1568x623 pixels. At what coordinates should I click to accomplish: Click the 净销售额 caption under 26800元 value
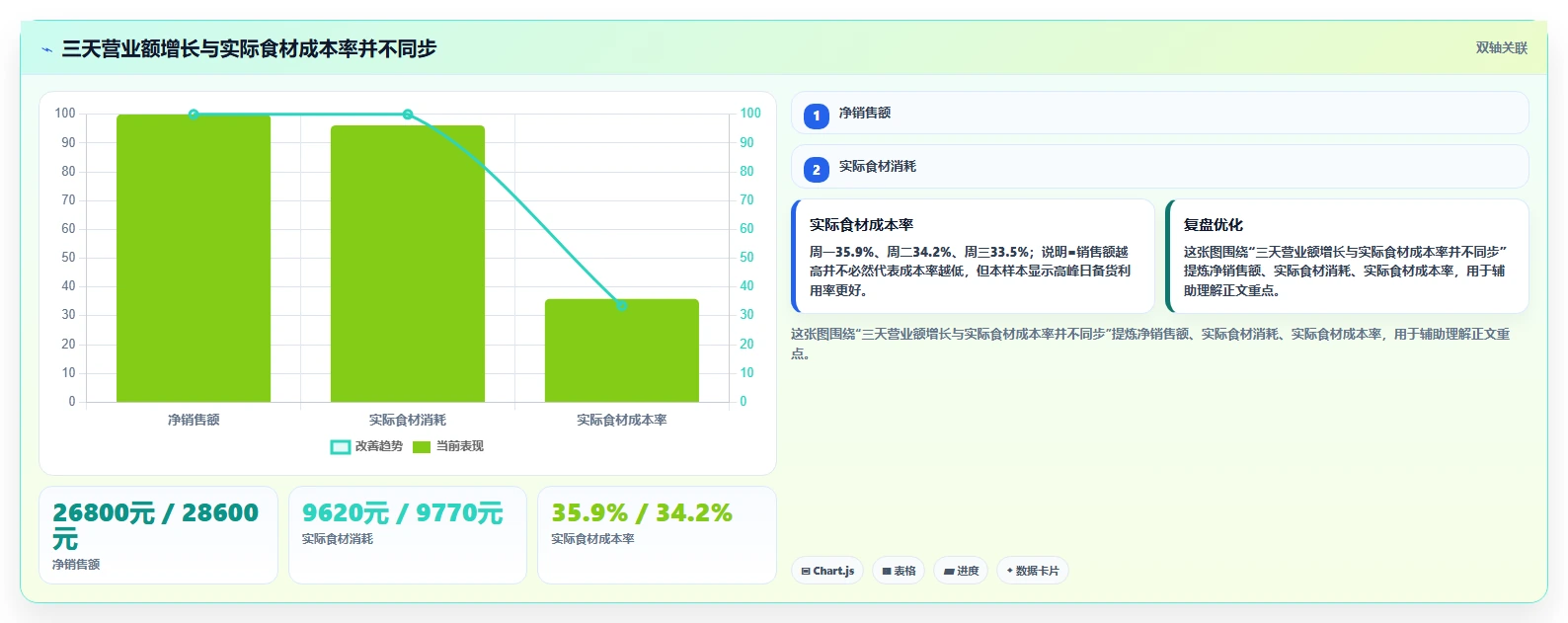76,565
